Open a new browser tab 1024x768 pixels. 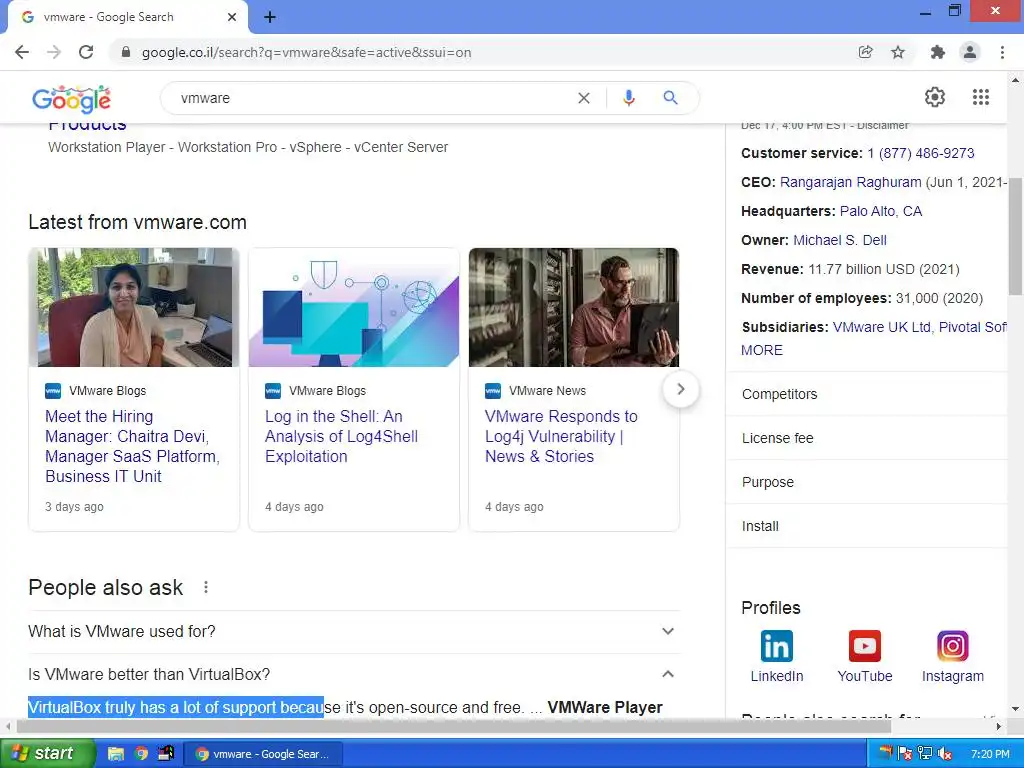(x=270, y=18)
